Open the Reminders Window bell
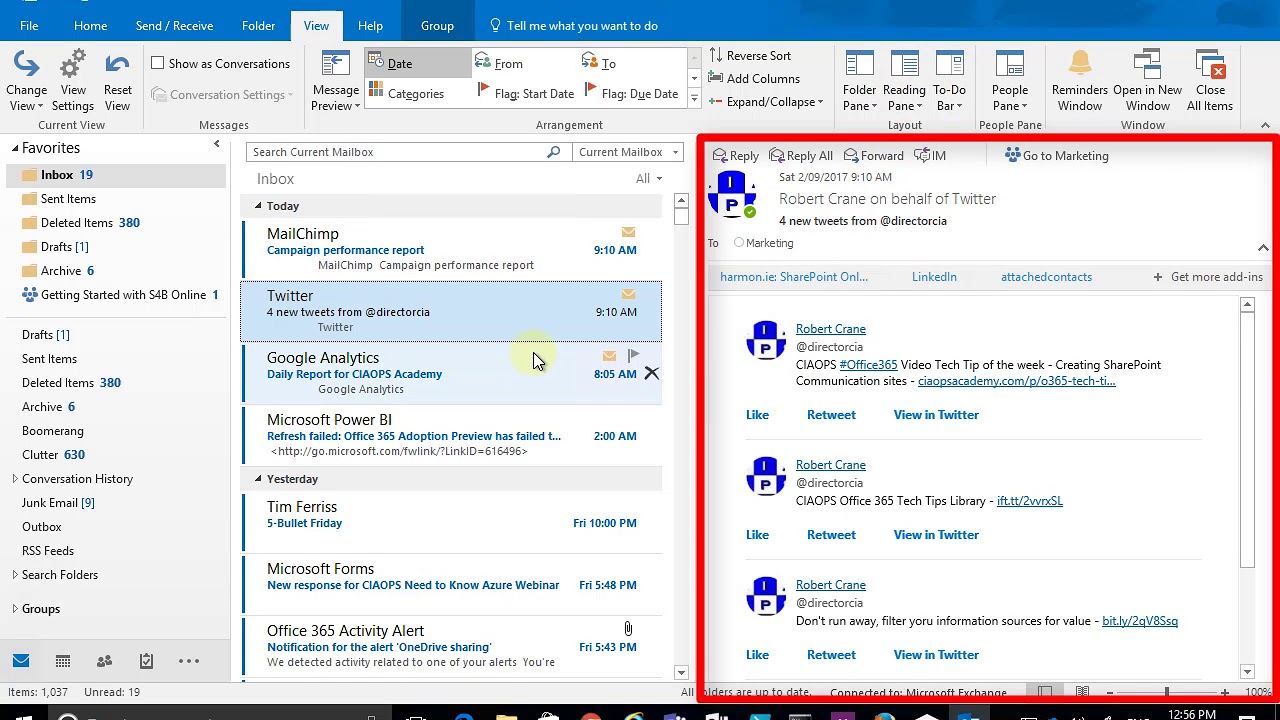 [x=1079, y=81]
